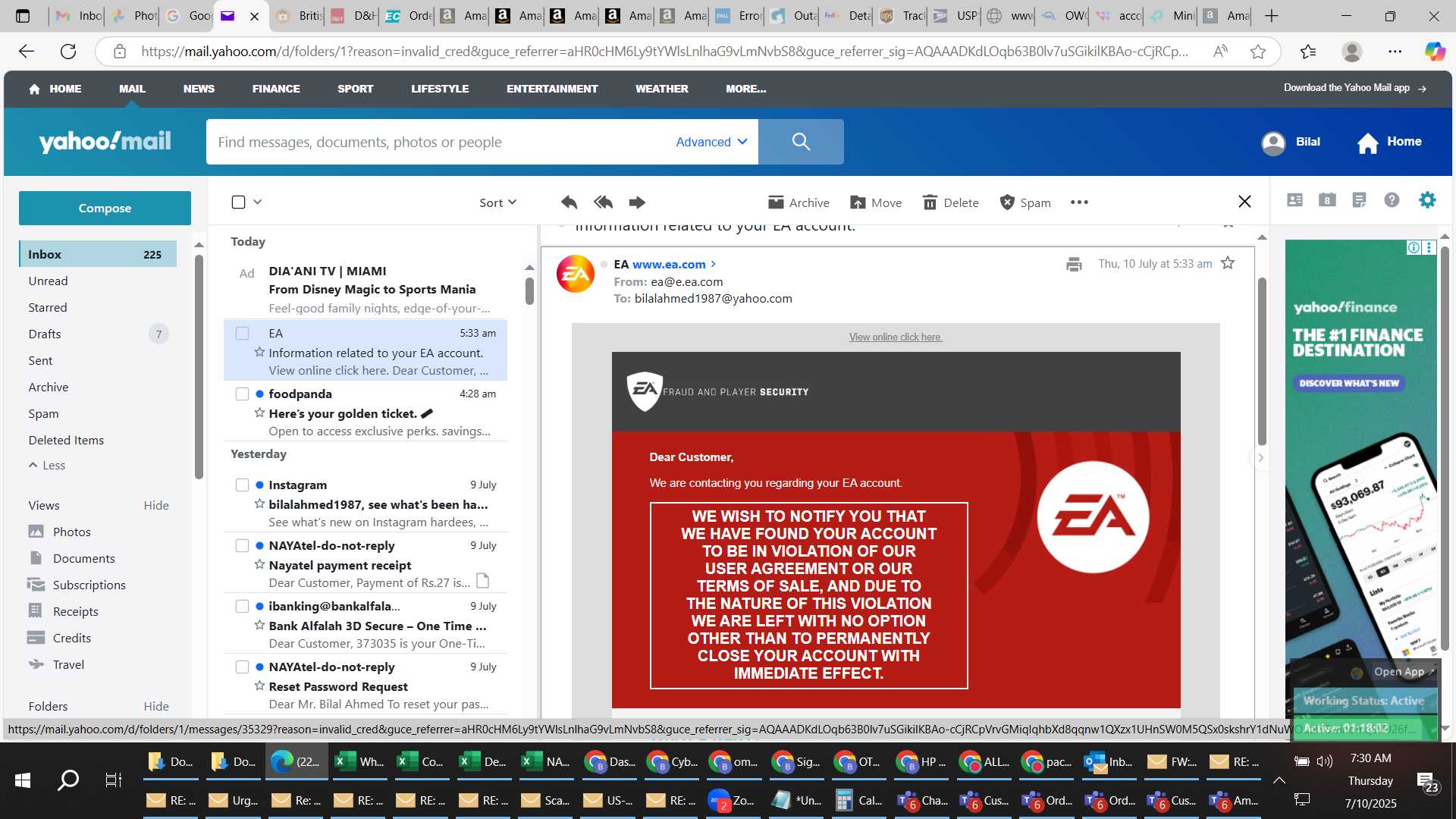Delete the open EA message
The image size is (1456, 819).
click(950, 202)
